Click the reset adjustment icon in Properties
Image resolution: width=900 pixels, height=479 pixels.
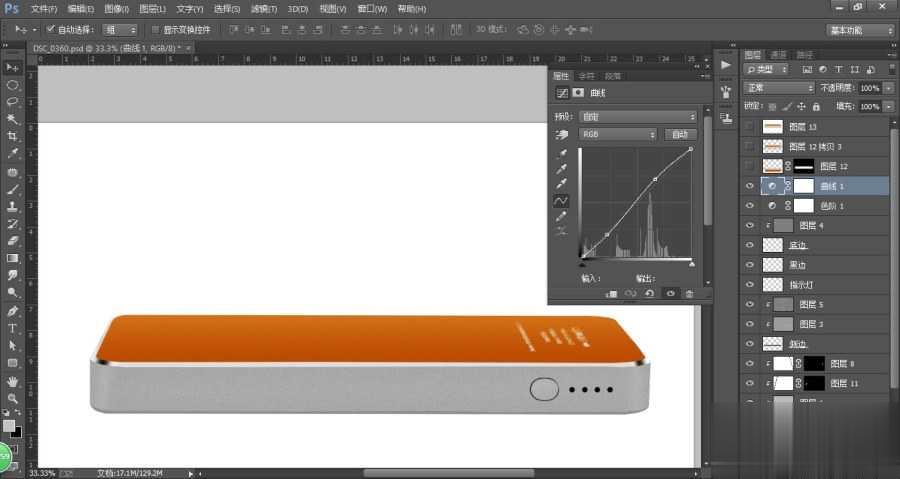click(x=650, y=294)
